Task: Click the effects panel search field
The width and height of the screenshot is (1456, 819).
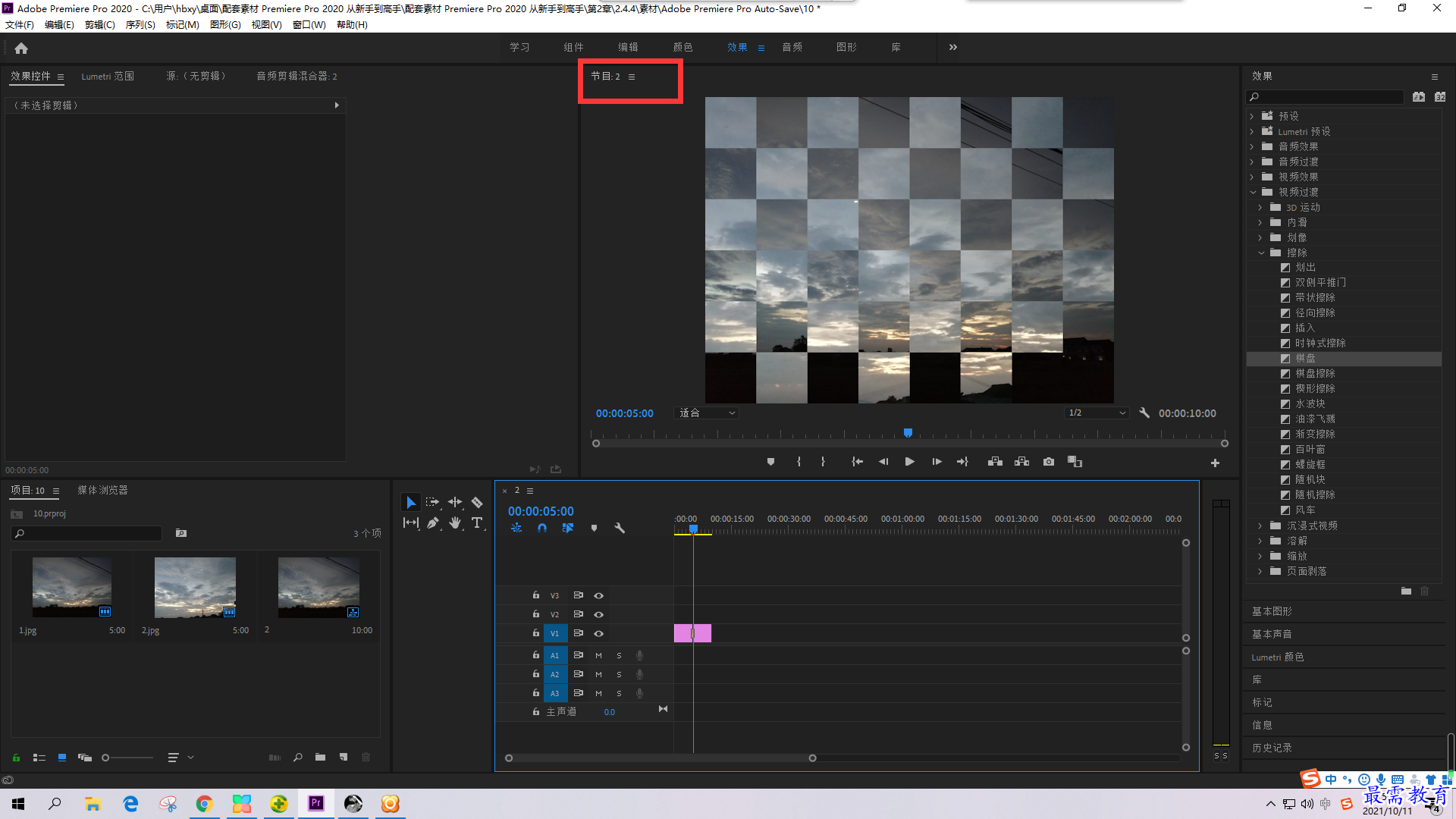Action: [x=1325, y=97]
